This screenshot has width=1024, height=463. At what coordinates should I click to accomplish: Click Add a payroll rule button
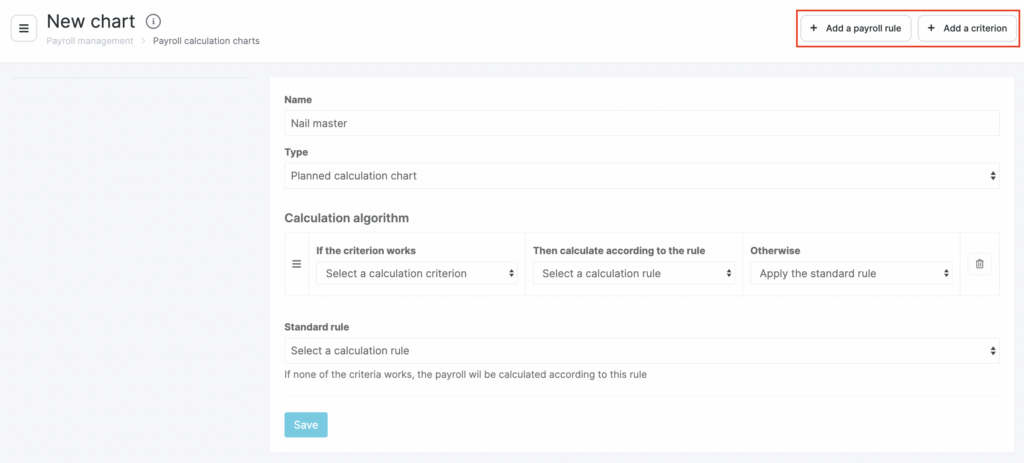click(x=856, y=29)
